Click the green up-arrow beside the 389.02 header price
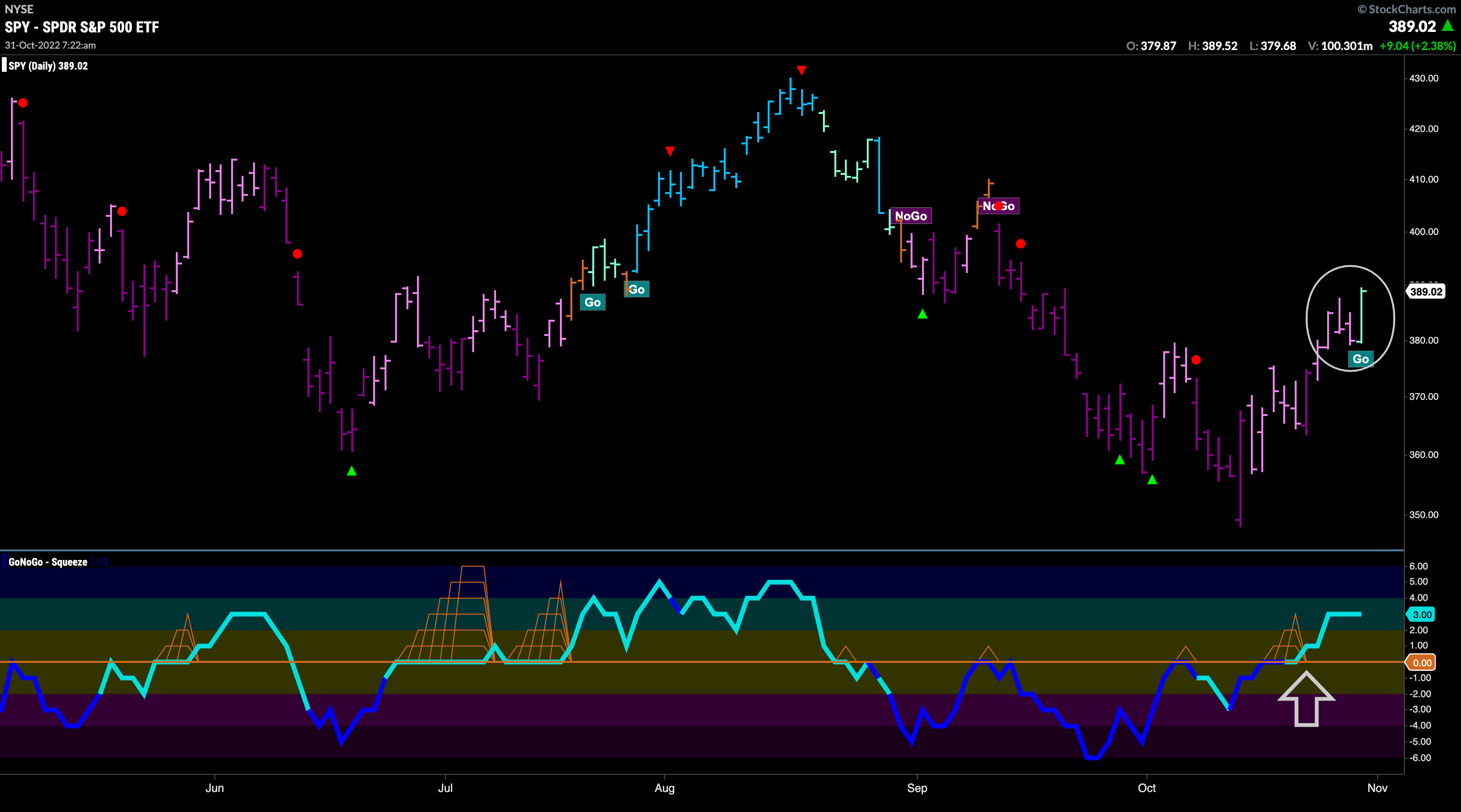 [x=1448, y=26]
